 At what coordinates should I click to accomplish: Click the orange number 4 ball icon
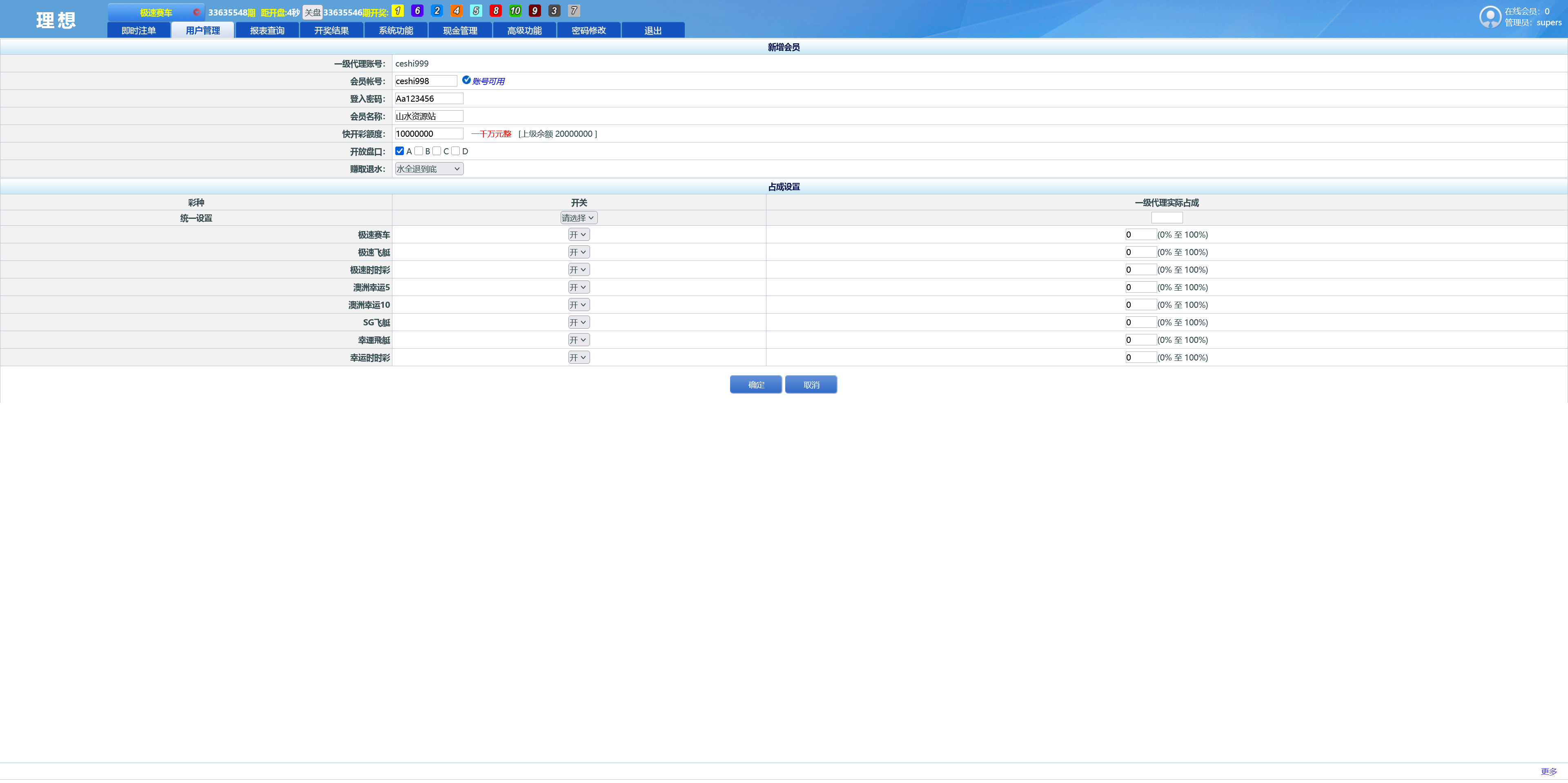click(456, 11)
